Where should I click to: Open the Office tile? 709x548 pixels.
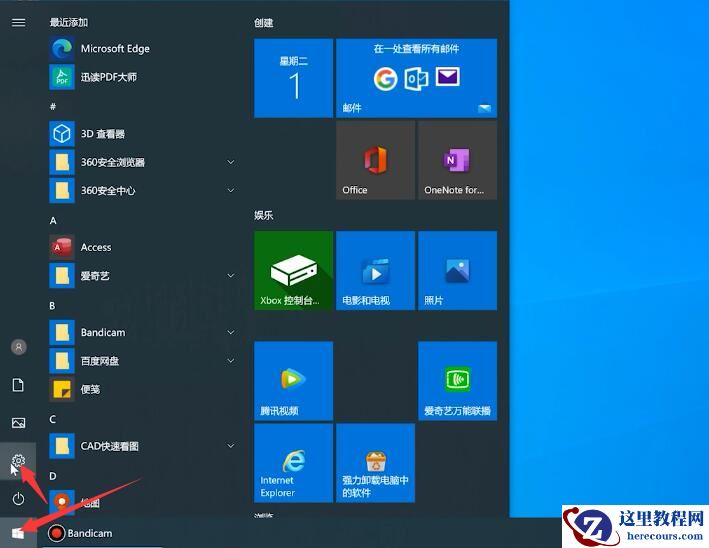pos(375,160)
